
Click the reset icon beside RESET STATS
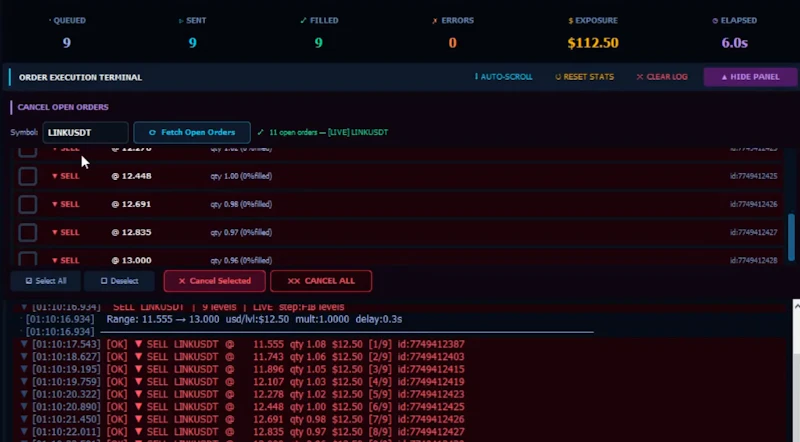[x=558, y=77]
